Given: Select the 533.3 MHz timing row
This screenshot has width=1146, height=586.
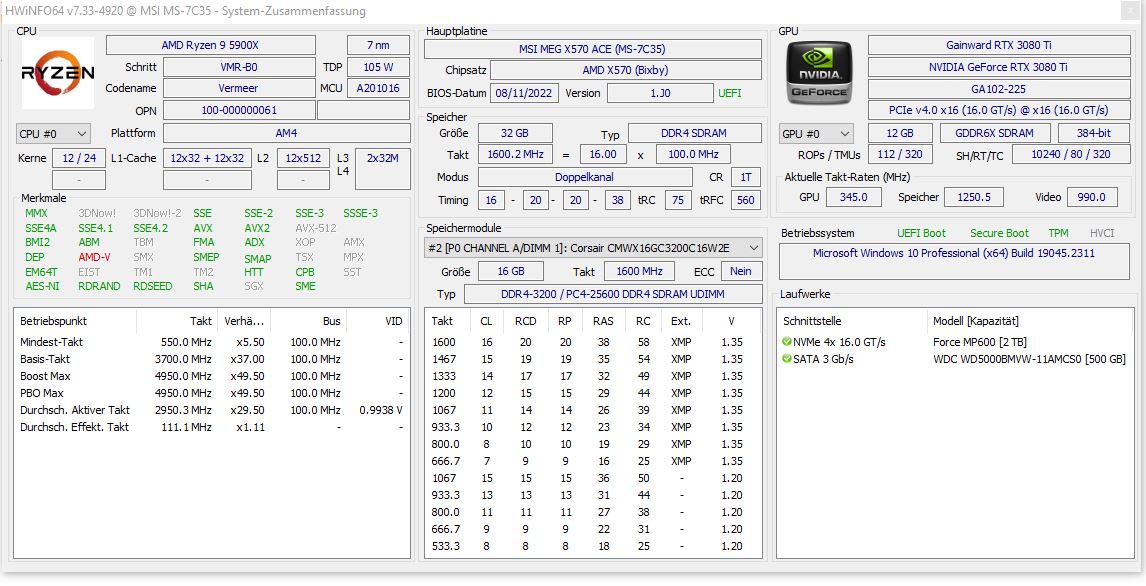Looking at the screenshot, I should (593, 546).
